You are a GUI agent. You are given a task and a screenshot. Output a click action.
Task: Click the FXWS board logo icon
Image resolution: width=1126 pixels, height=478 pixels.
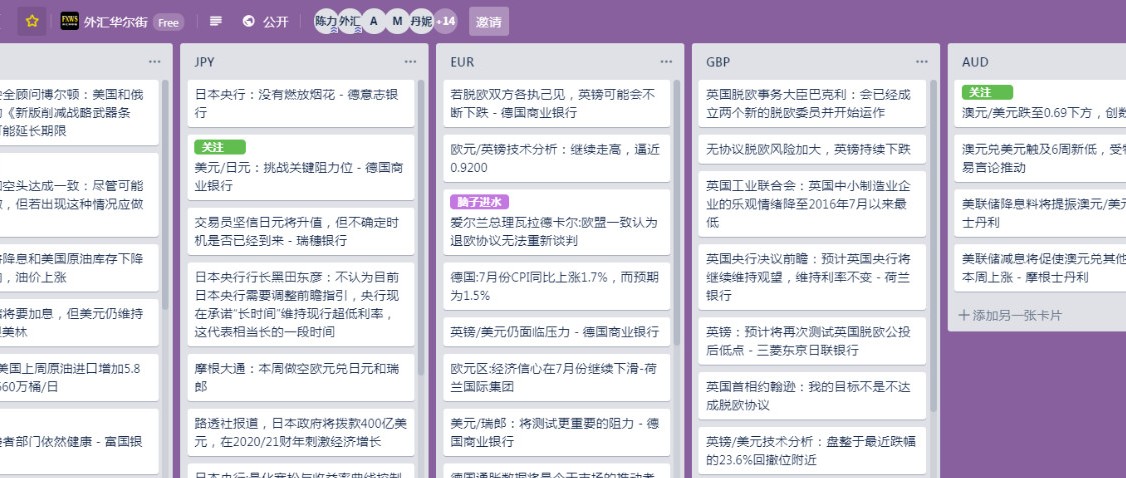pyautogui.click(x=70, y=21)
